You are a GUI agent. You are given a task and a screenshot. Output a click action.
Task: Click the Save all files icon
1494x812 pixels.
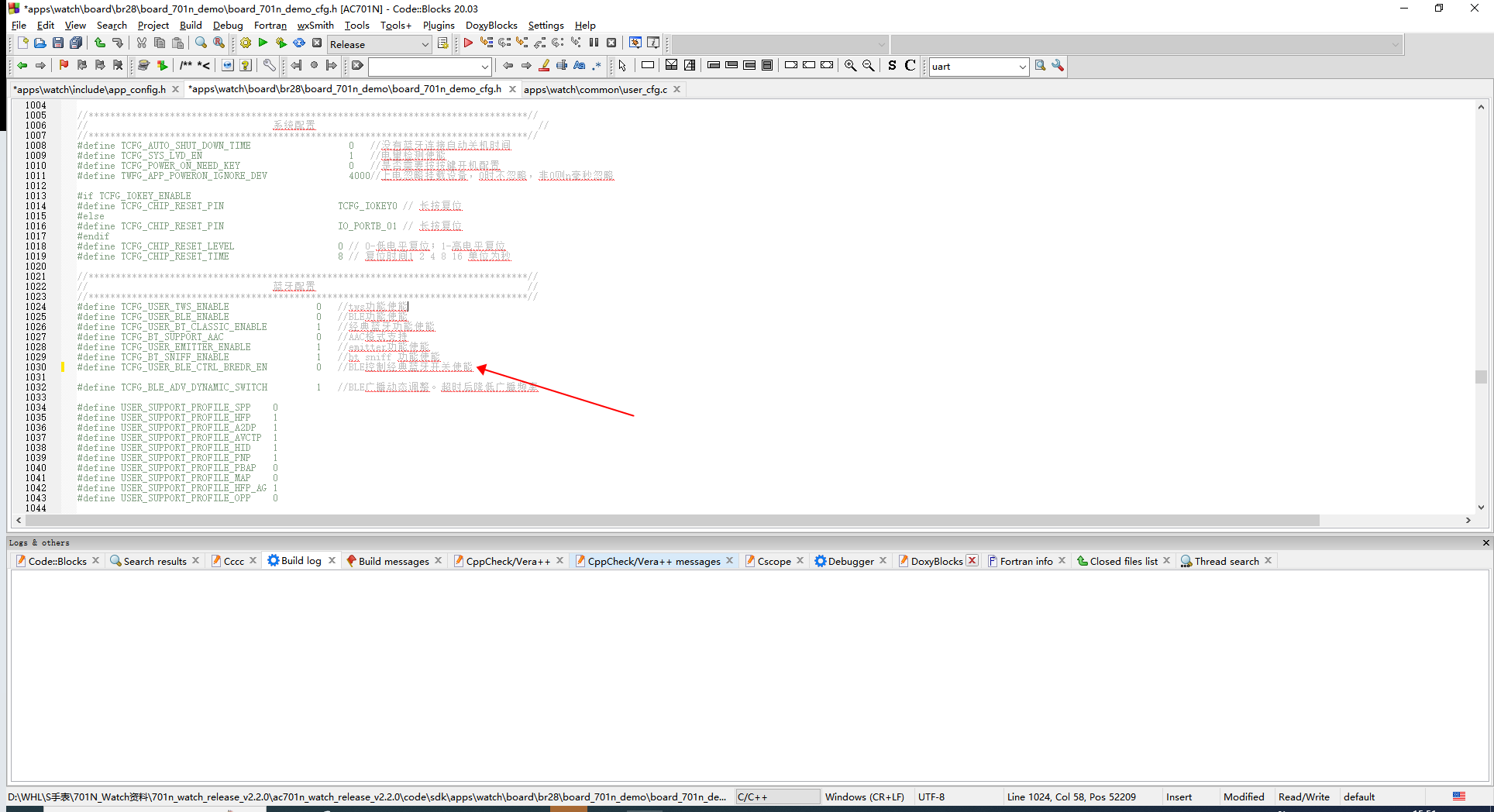(76, 43)
